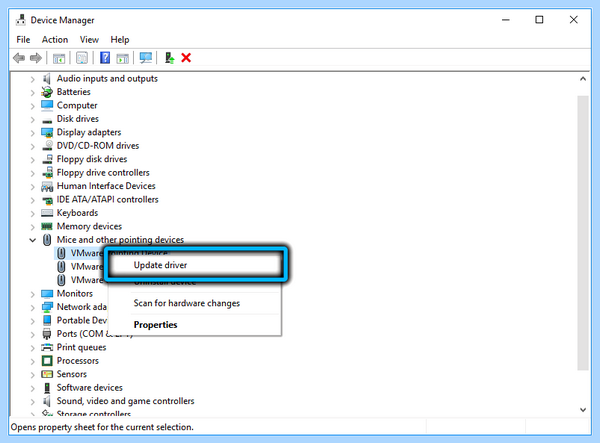Screen dimensions: 600x443
Task: Click the action pane toolbar icon
Action: click(x=122, y=58)
